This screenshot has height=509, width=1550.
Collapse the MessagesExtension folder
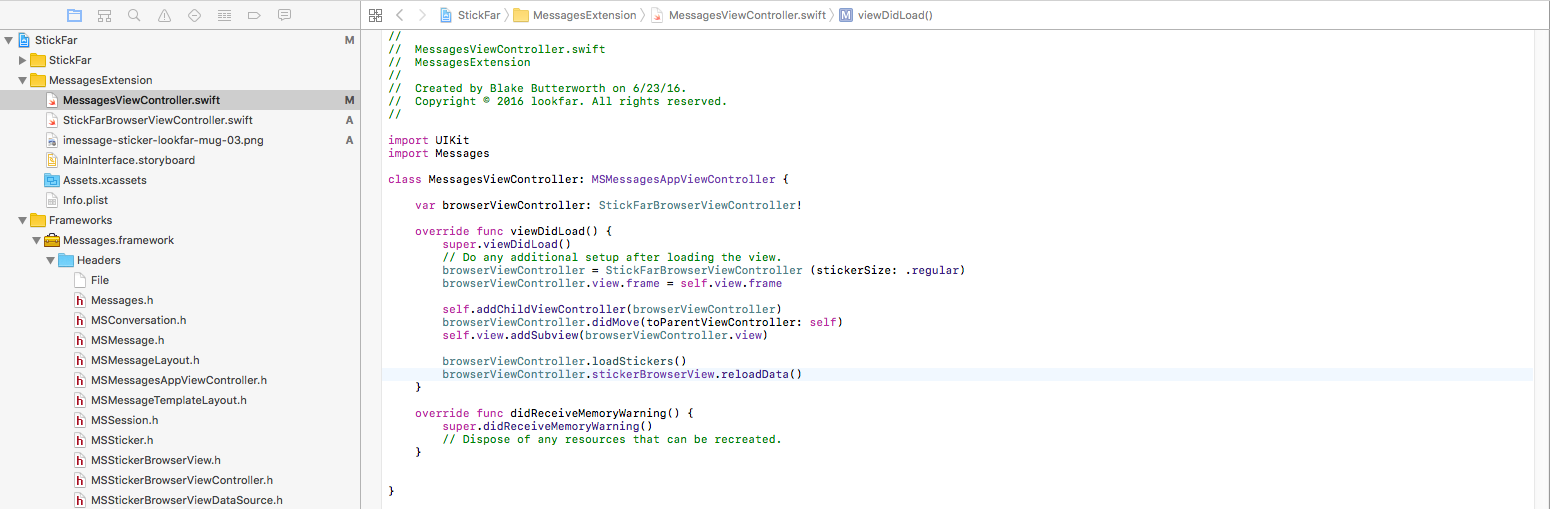coord(23,80)
